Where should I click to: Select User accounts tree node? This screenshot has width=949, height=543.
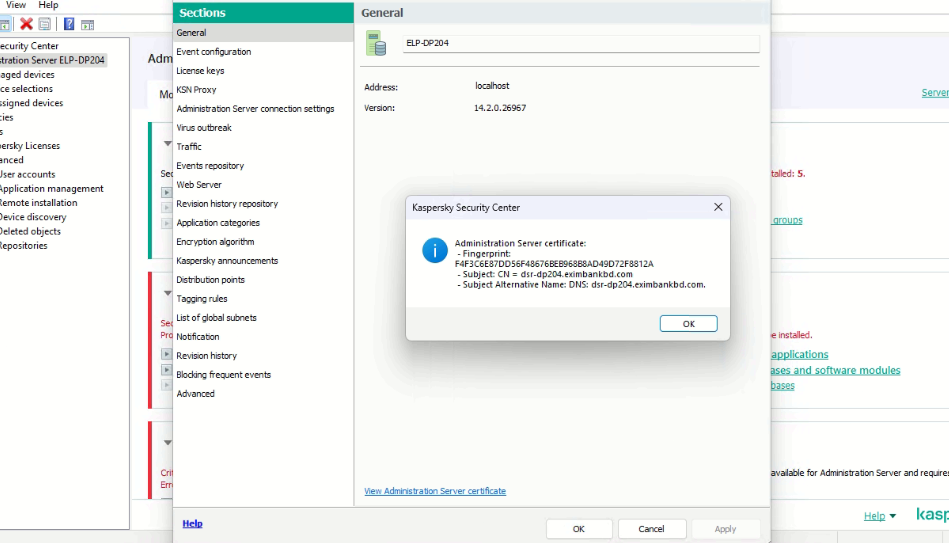27,174
